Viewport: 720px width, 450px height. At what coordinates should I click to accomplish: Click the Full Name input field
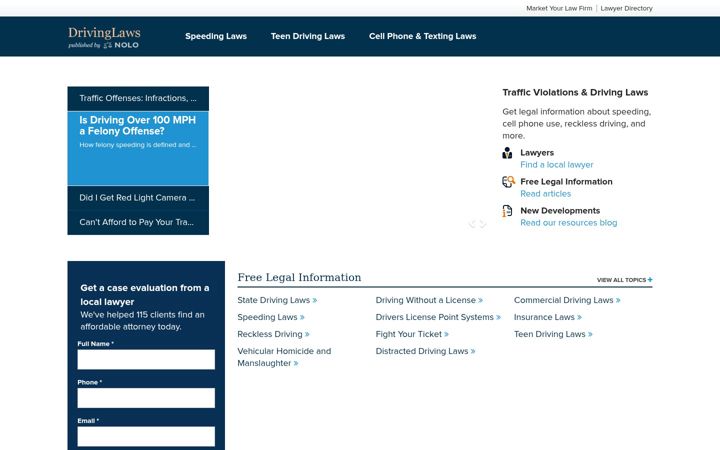[x=146, y=360]
